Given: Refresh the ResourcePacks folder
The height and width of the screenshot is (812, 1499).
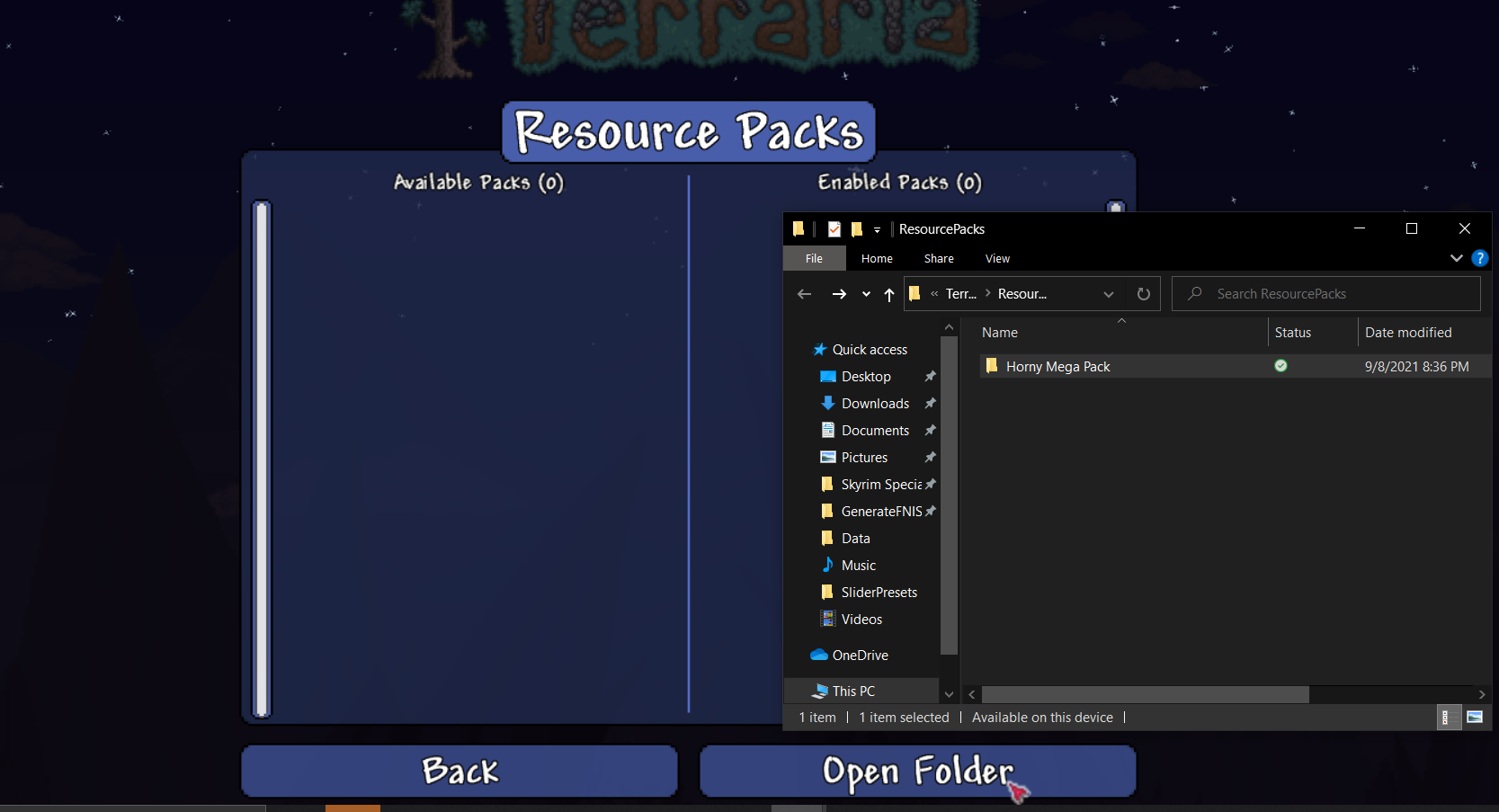Looking at the screenshot, I should click(x=1144, y=294).
